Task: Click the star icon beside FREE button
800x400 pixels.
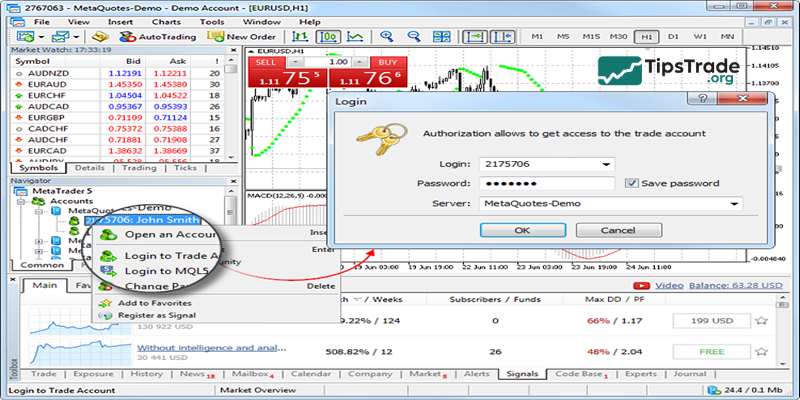Action: click(761, 352)
